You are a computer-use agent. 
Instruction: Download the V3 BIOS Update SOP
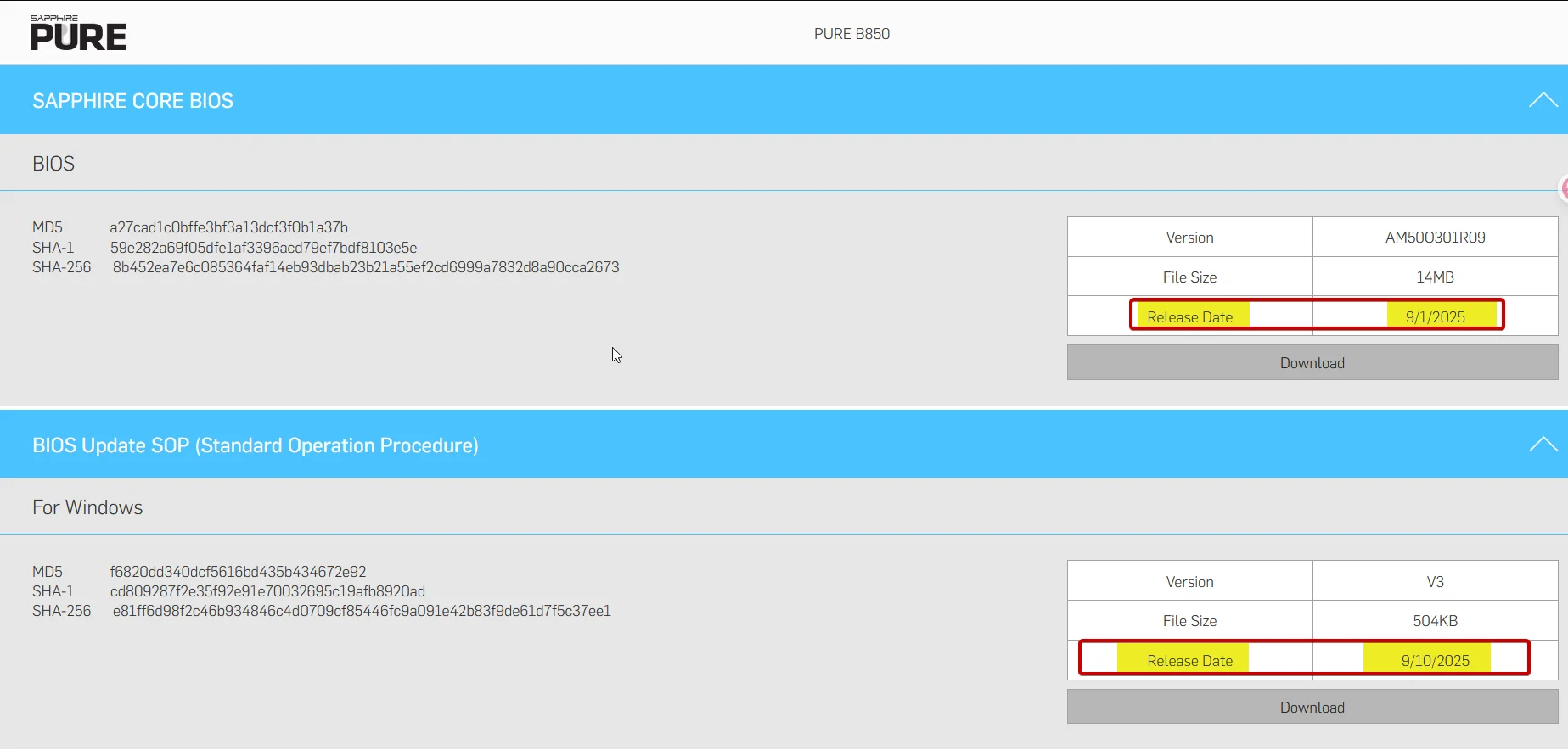click(x=1312, y=708)
